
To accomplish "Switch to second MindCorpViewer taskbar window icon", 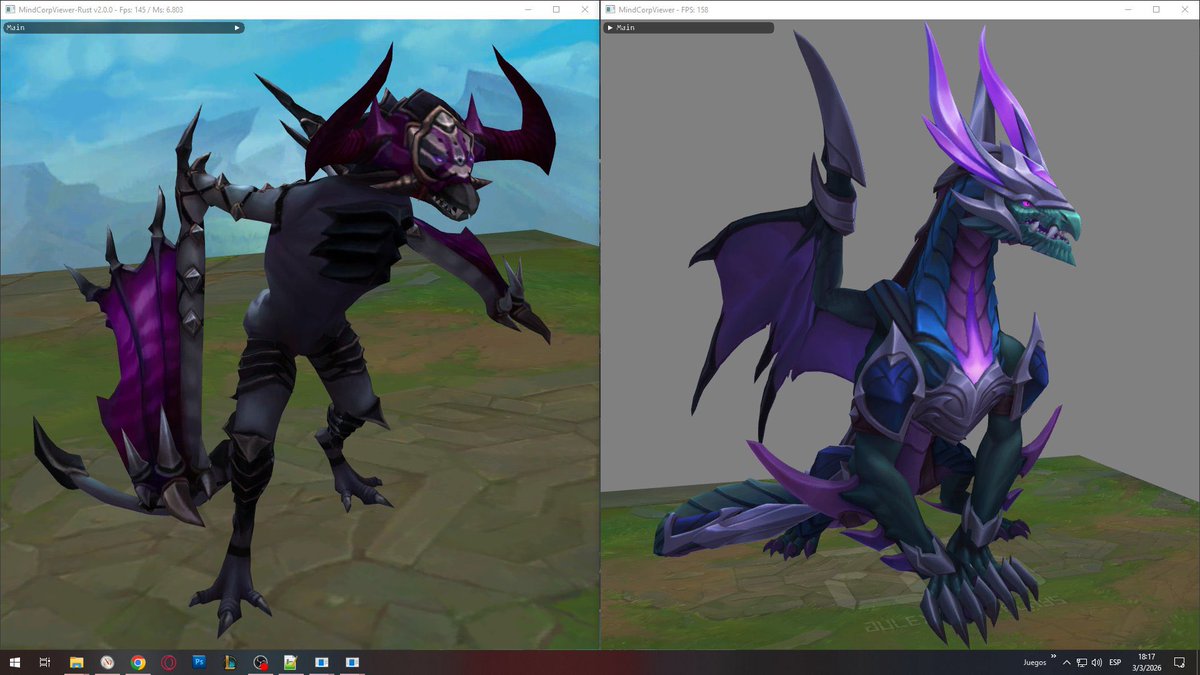I will 352,662.
